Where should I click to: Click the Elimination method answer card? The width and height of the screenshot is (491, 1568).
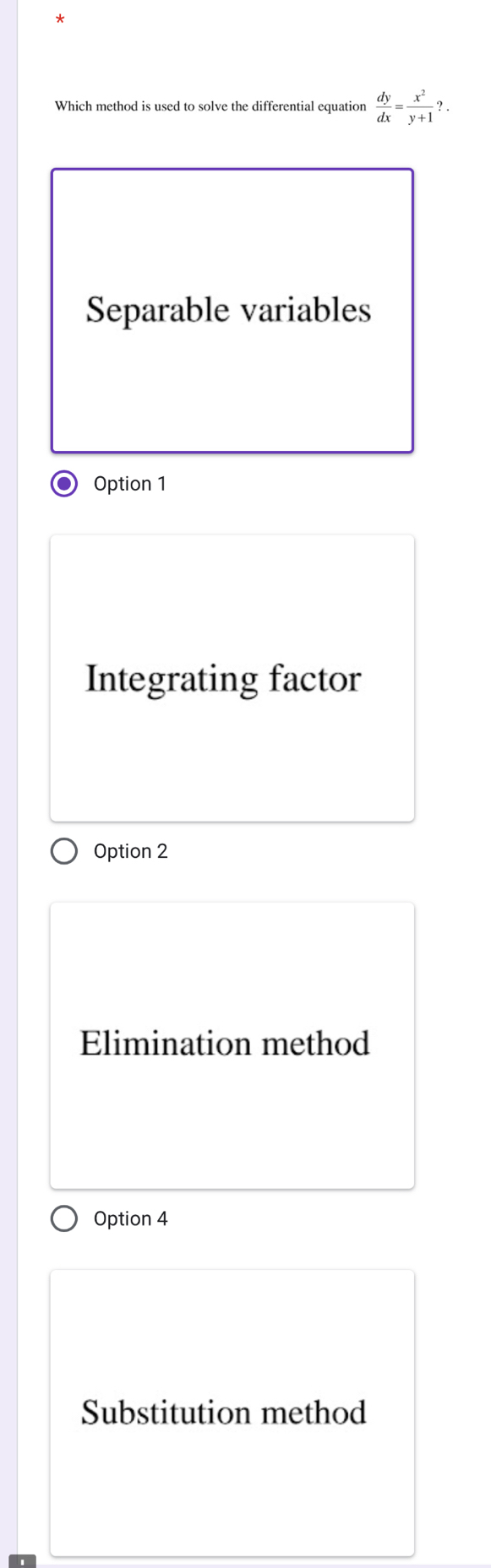tap(232, 1045)
